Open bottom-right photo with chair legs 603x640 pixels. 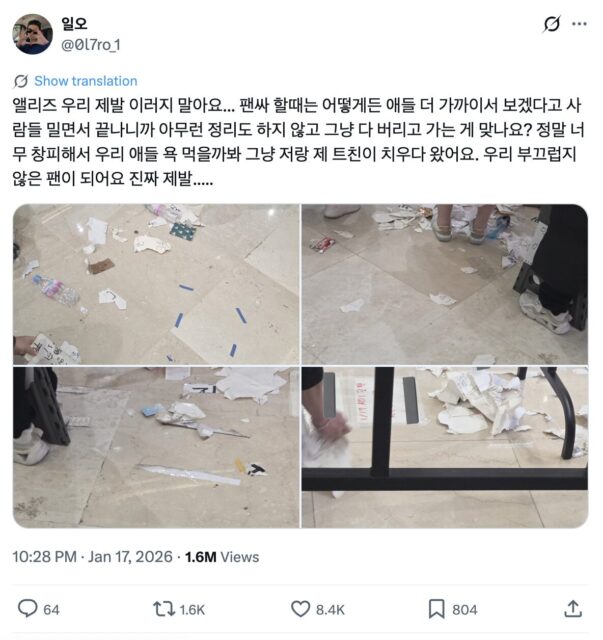pos(445,447)
